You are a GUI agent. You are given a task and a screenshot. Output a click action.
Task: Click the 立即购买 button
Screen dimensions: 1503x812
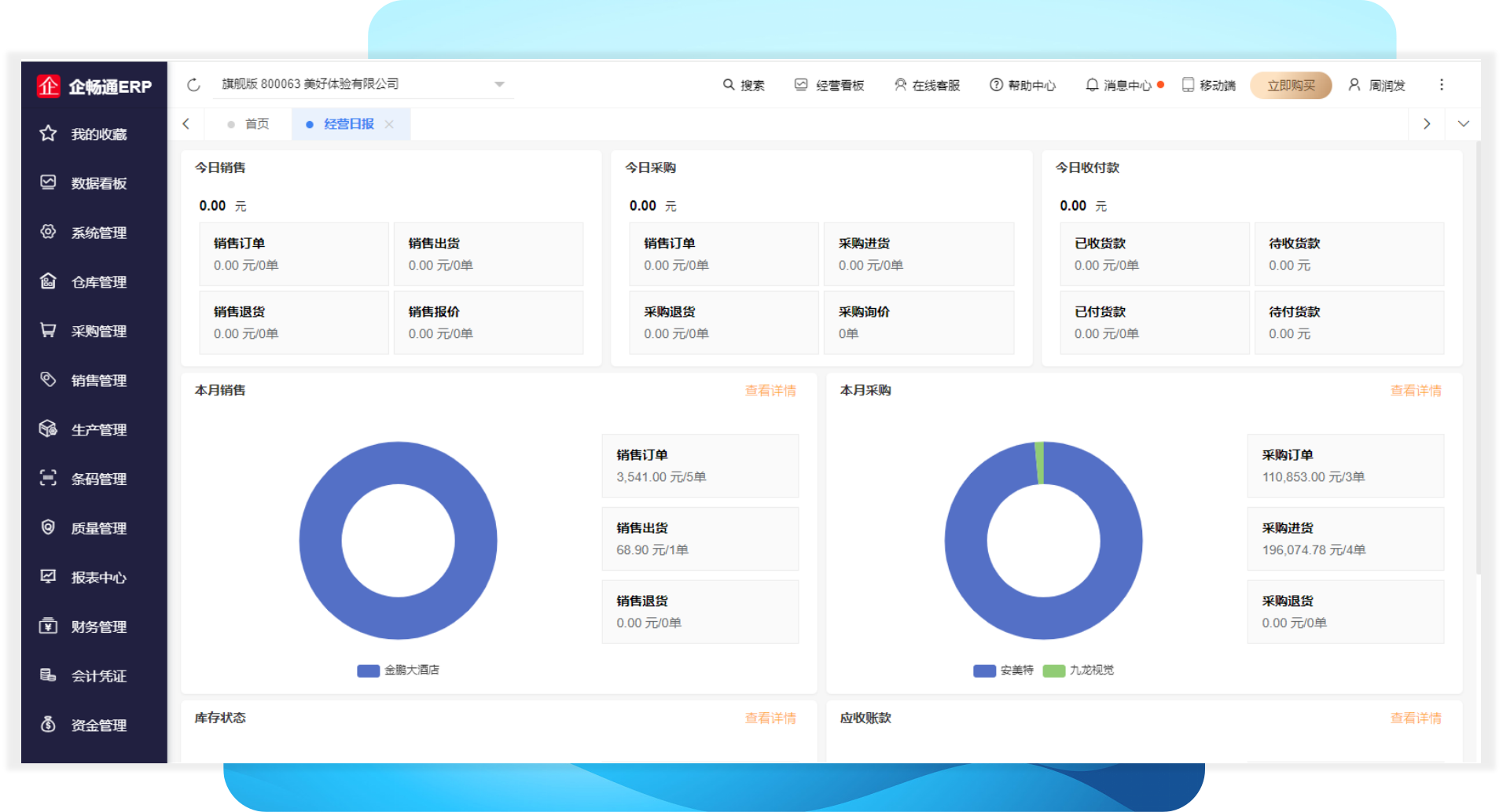(x=1291, y=85)
